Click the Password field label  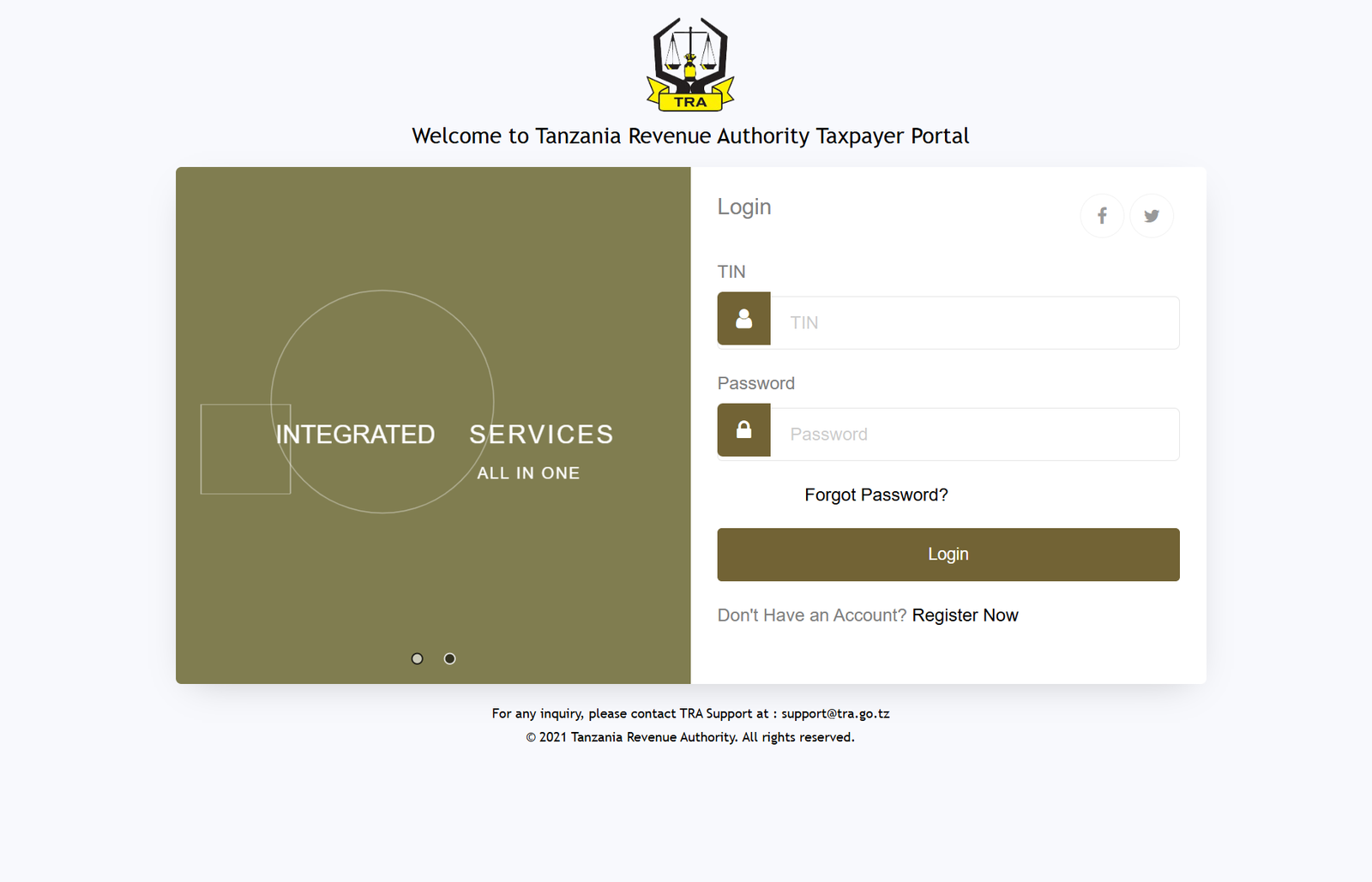755,383
